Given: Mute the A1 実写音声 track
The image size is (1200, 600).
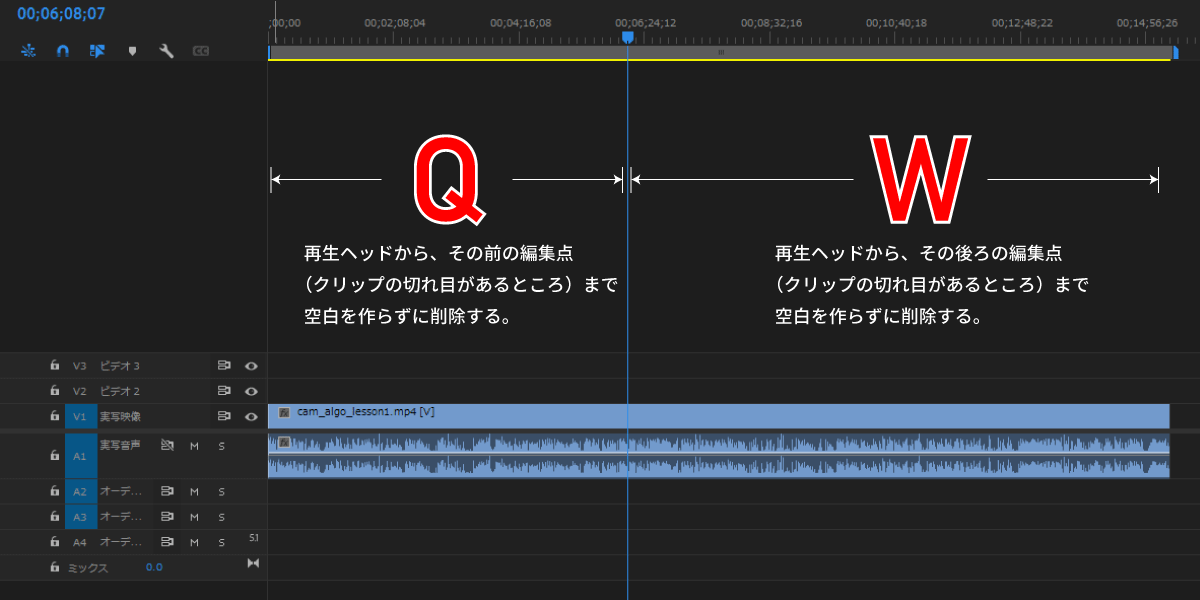Looking at the screenshot, I should point(195,445).
